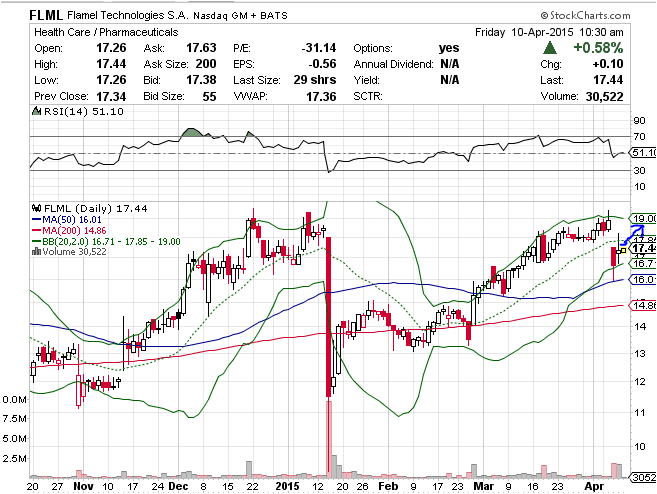Click the 30 oversold level on RSI axis
This screenshot has width=657, height=494.
[x=639, y=170]
